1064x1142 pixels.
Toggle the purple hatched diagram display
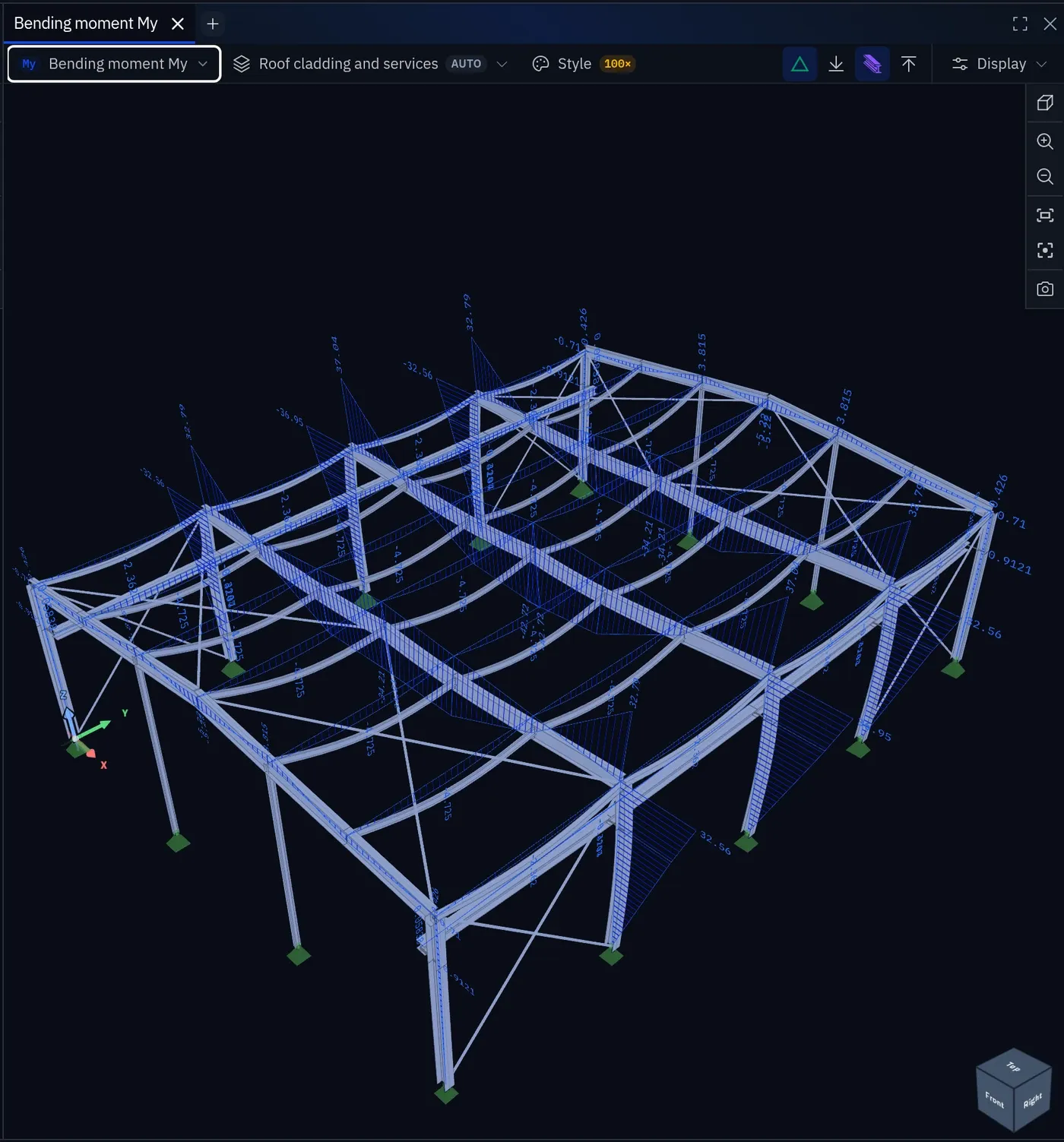tap(872, 64)
